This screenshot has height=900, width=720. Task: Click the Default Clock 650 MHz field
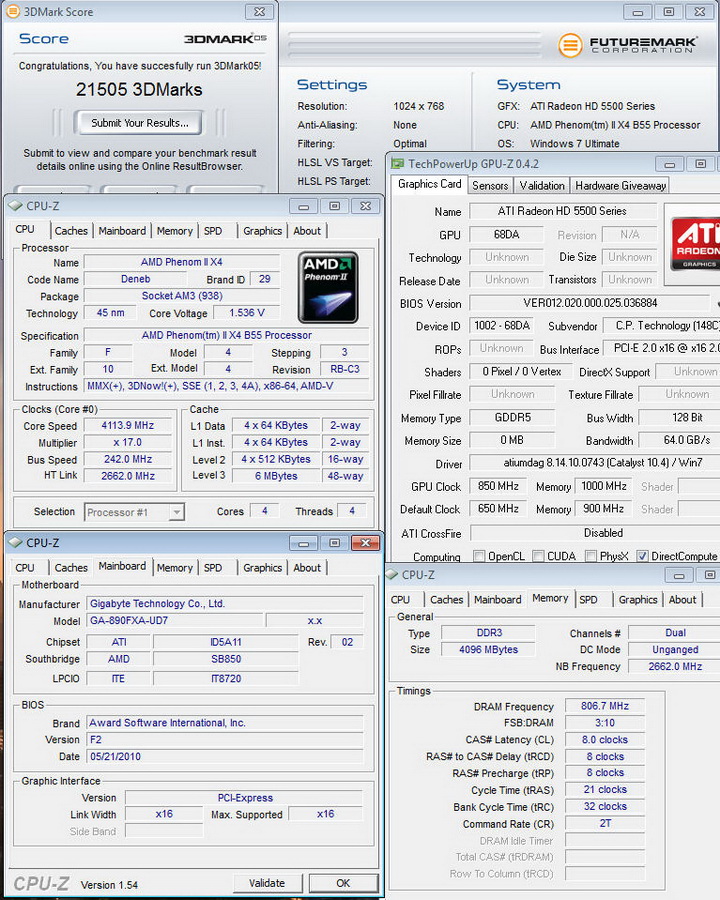click(497, 509)
